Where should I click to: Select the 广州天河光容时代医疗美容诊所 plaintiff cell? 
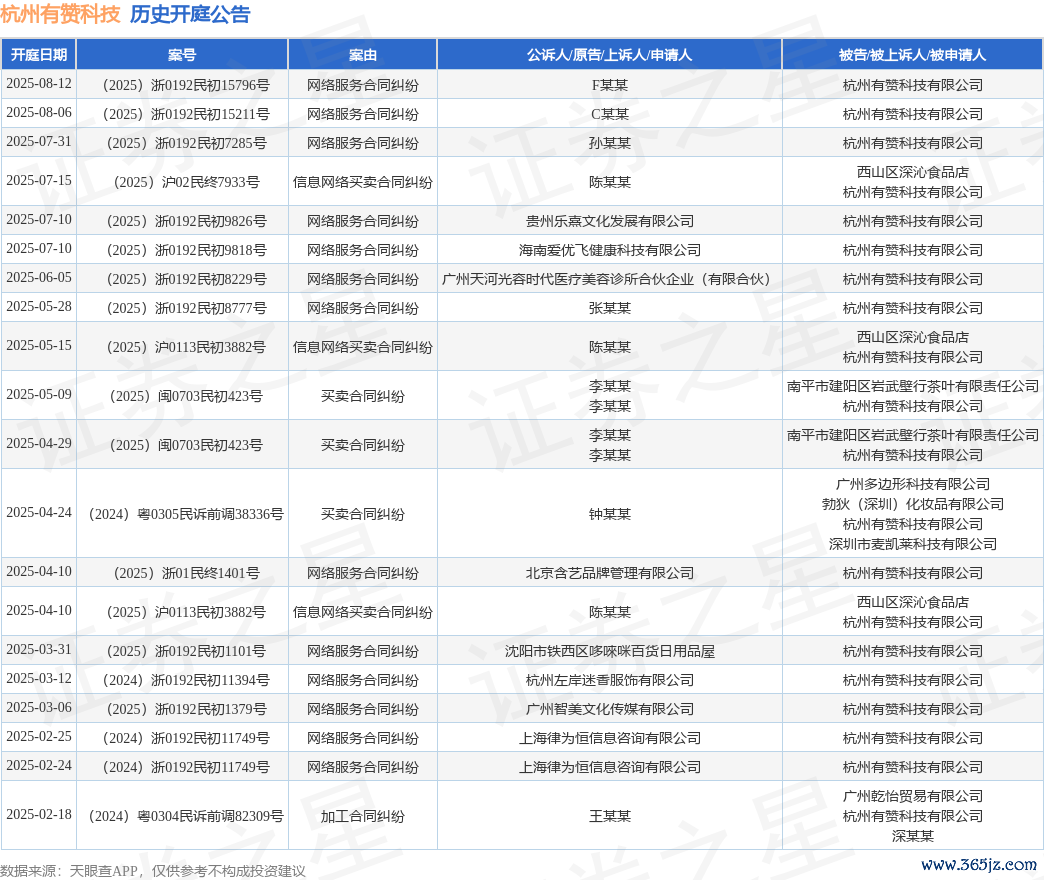[x=609, y=279]
